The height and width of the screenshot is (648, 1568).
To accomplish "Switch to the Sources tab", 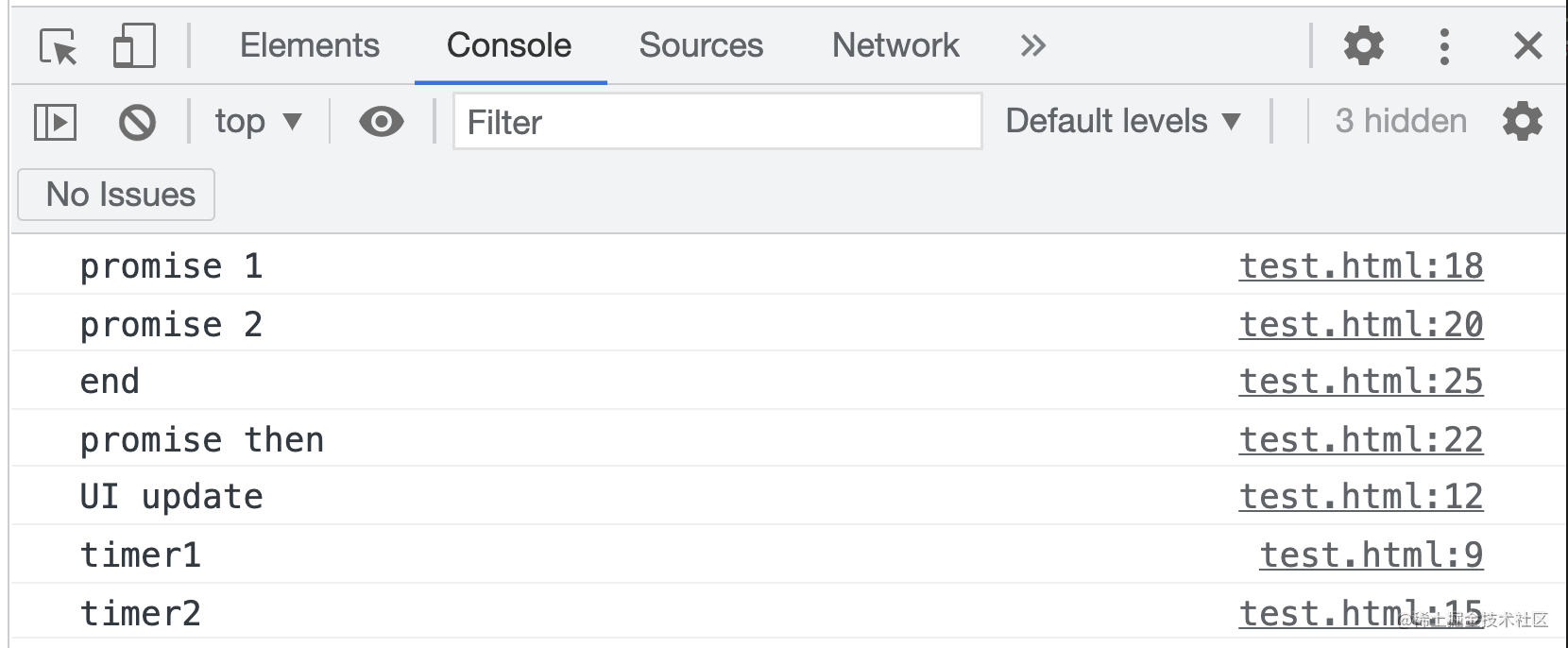I will pyautogui.click(x=701, y=45).
